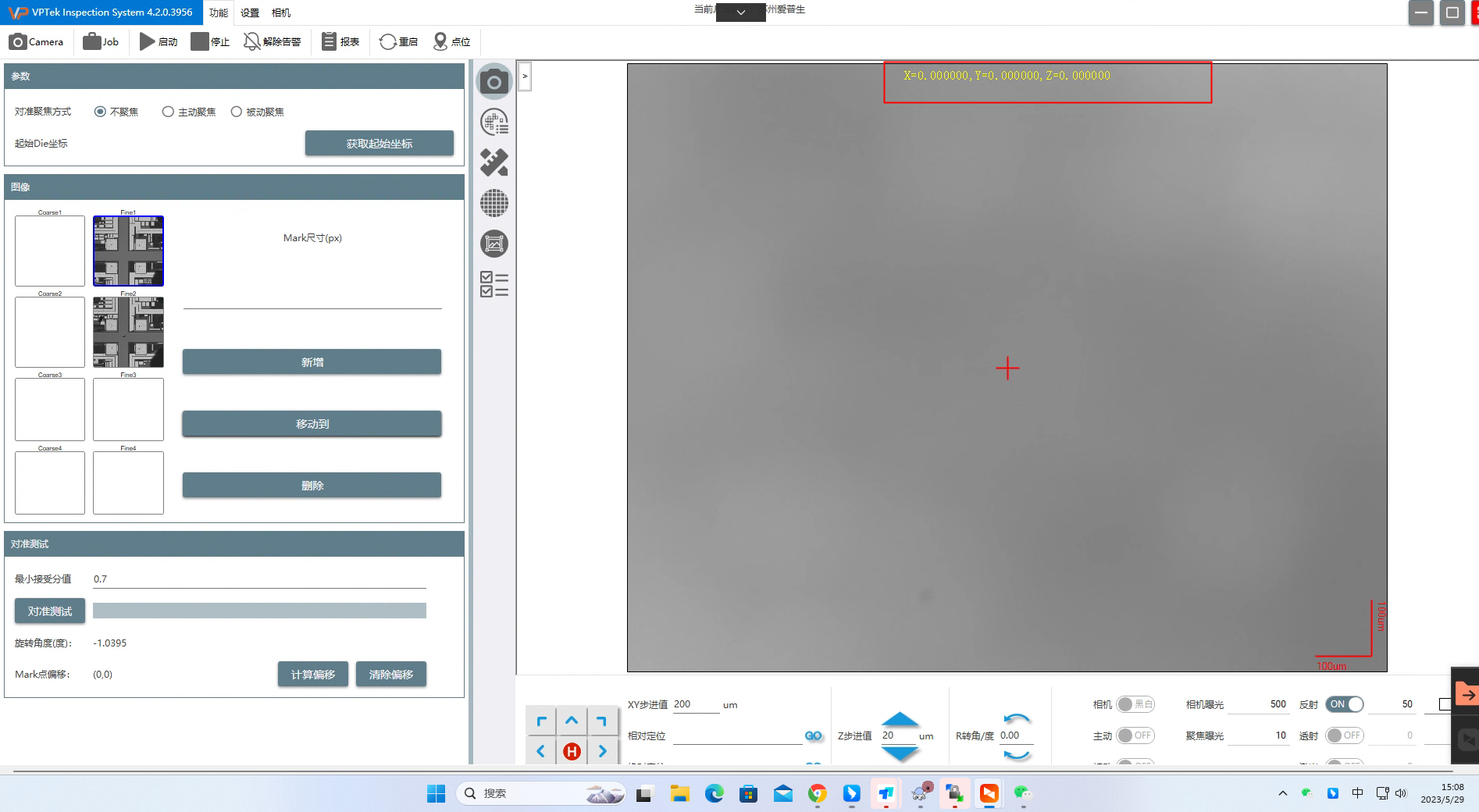Screen dimensions: 1479x812
Task: Open the 功能 menu
Action: point(219,12)
